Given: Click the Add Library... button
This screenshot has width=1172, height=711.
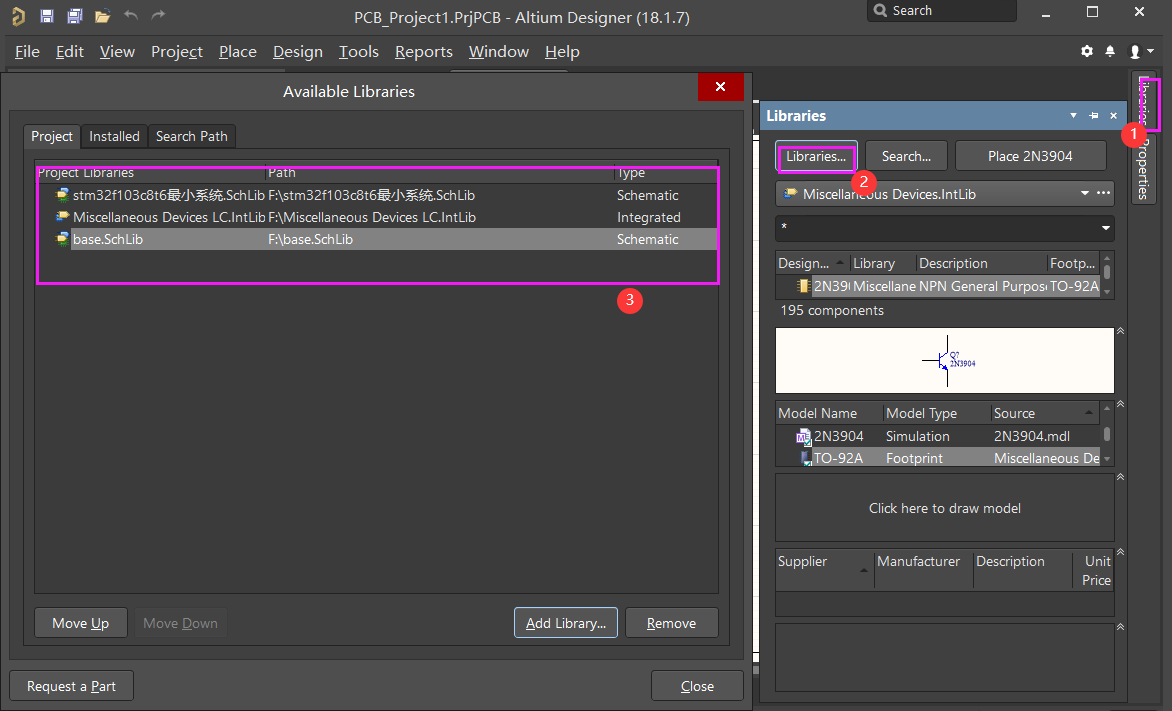Looking at the screenshot, I should [x=566, y=623].
